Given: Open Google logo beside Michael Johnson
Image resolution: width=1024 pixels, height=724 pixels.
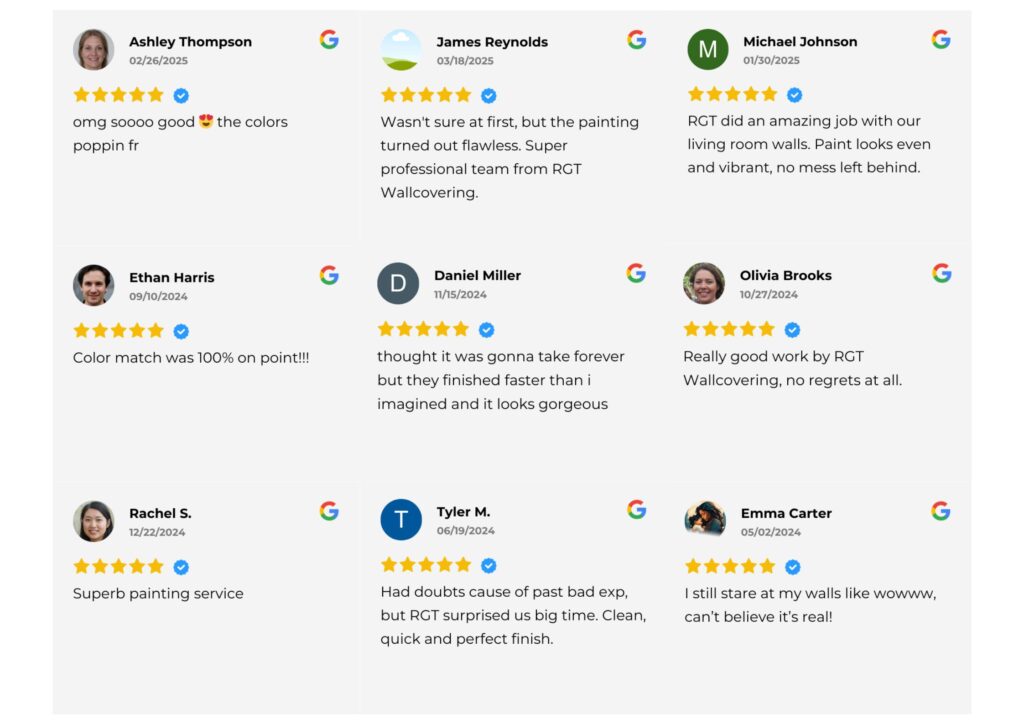Looking at the screenshot, I should coord(941,39).
